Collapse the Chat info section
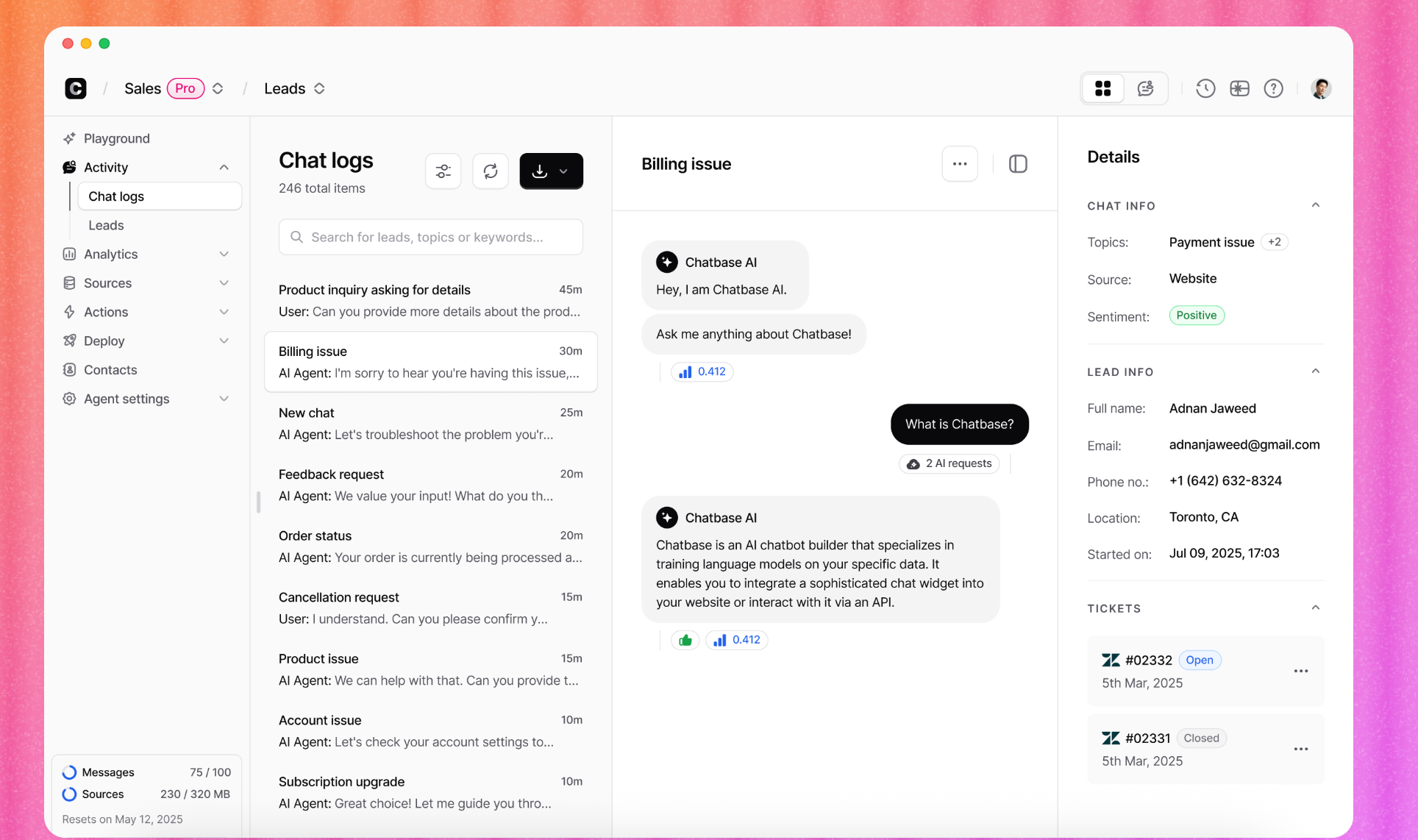This screenshot has width=1418, height=840. [1316, 205]
